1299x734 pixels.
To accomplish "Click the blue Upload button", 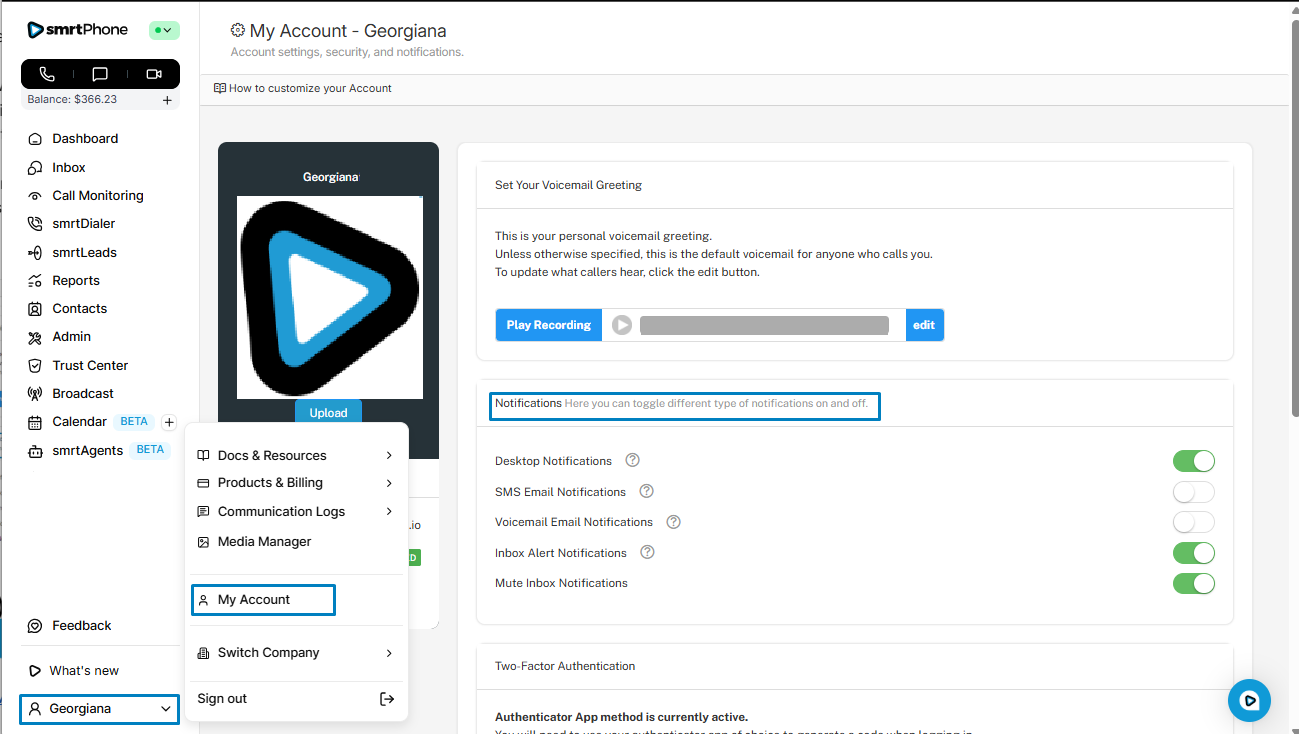I will coord(328,413).
